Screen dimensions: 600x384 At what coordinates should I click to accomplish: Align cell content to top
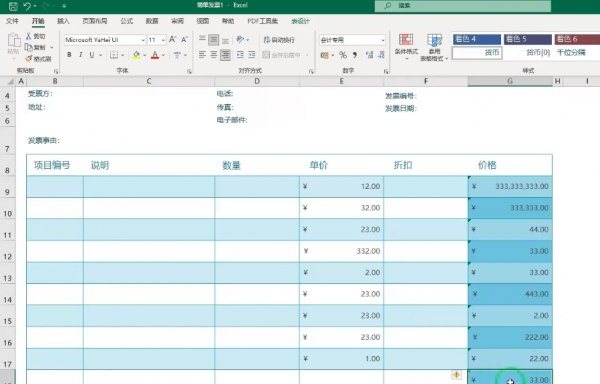tap(202, 39)
